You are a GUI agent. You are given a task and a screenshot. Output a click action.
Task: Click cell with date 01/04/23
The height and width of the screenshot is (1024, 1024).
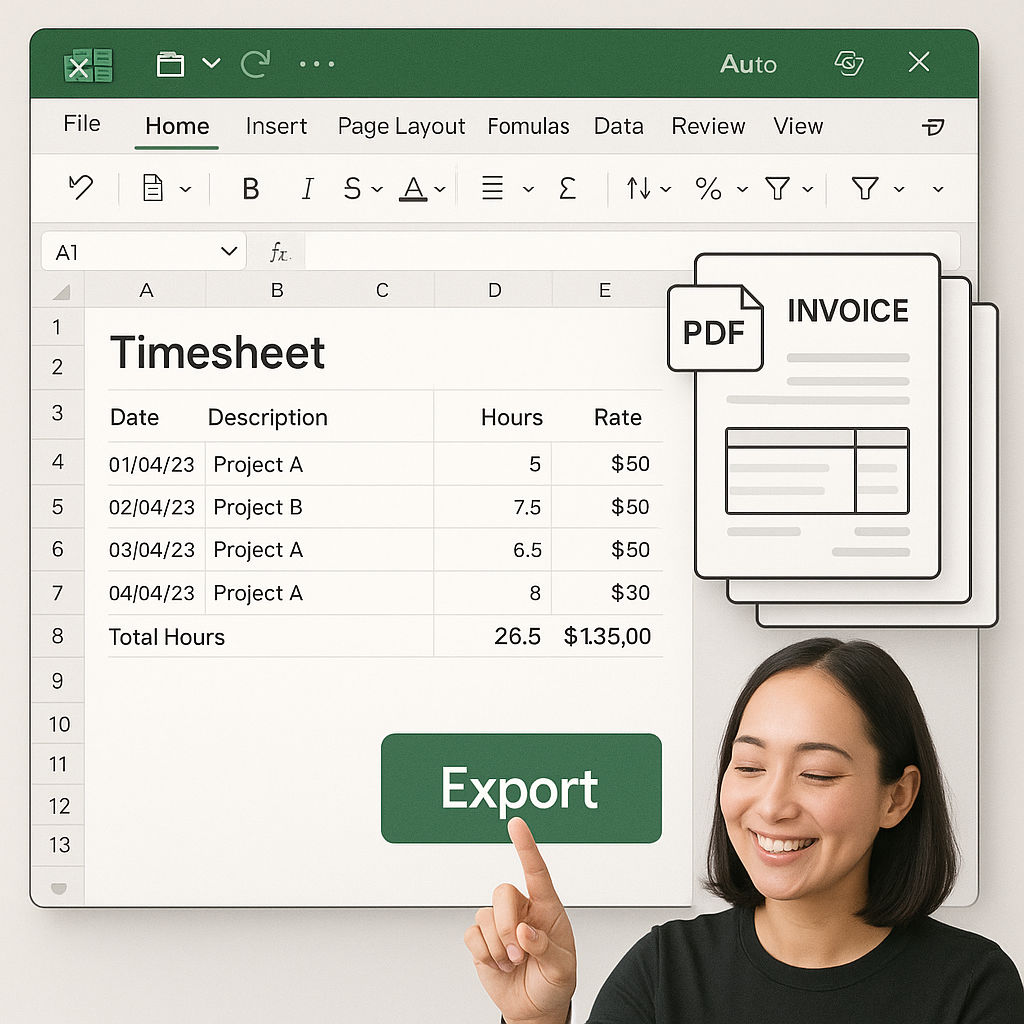pos(152,464)
